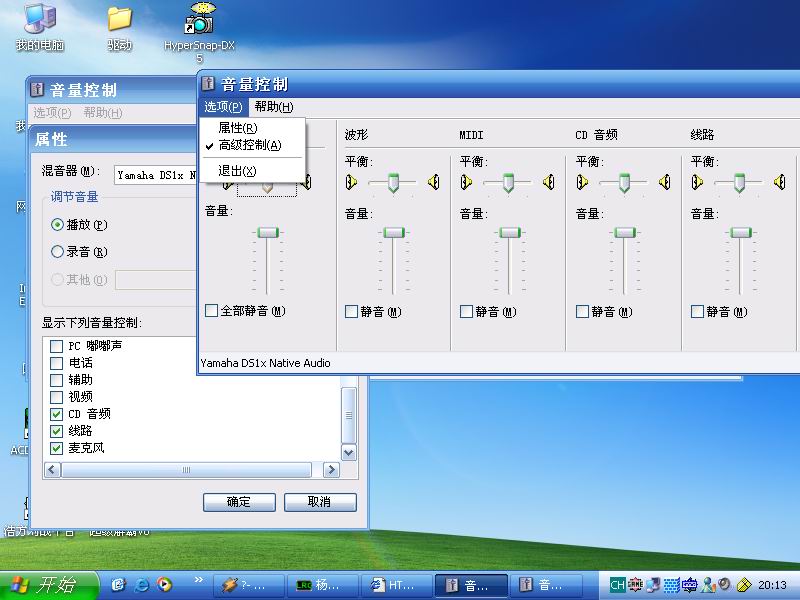Uncheck CD 音频 in properties list
The height and width of the screenshot is (600, 800).
click(57, 414)
